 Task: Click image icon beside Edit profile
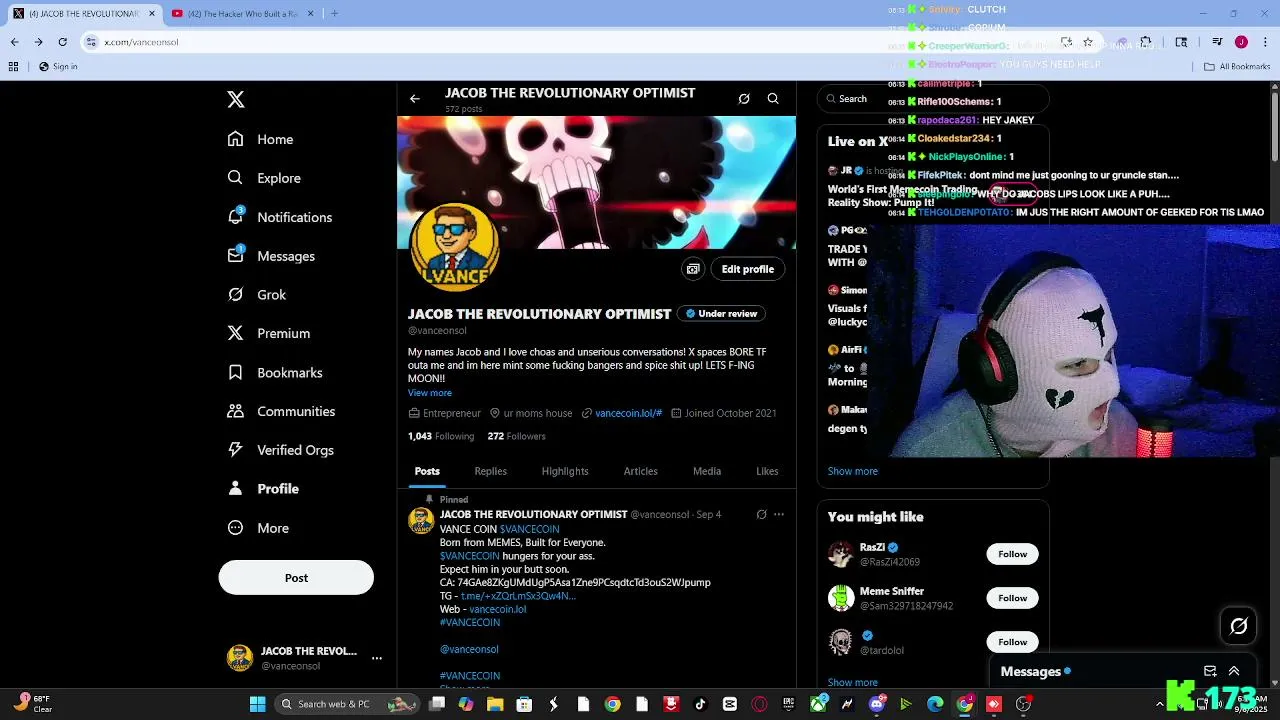[x=693, y=269]
